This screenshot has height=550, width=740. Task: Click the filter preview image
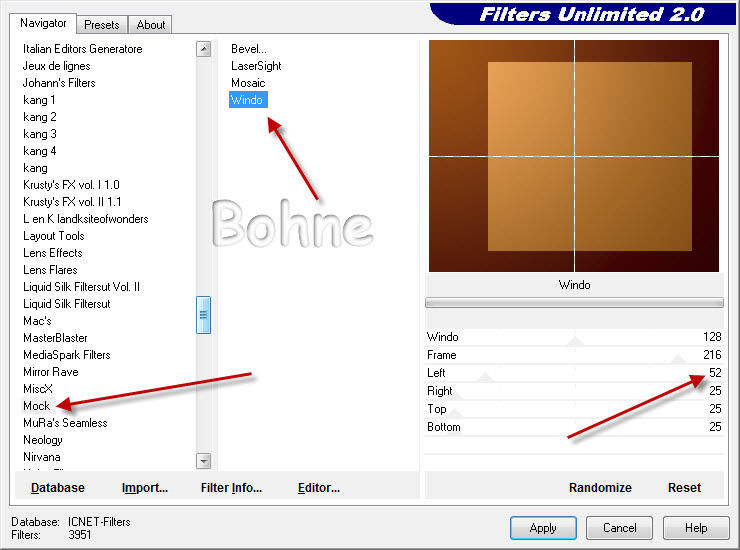(574, 156)
